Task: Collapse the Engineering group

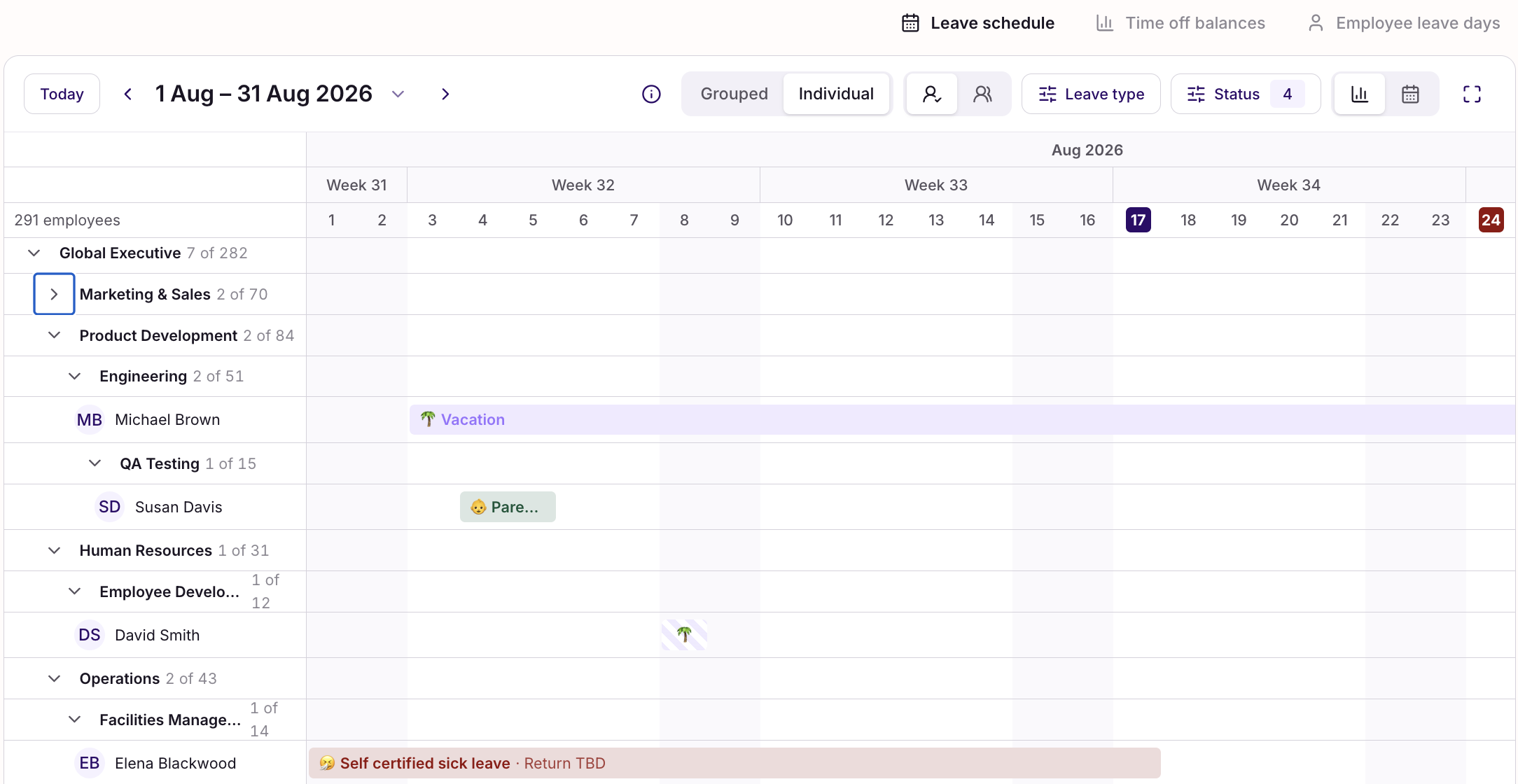Action: [x=74, y=376]
